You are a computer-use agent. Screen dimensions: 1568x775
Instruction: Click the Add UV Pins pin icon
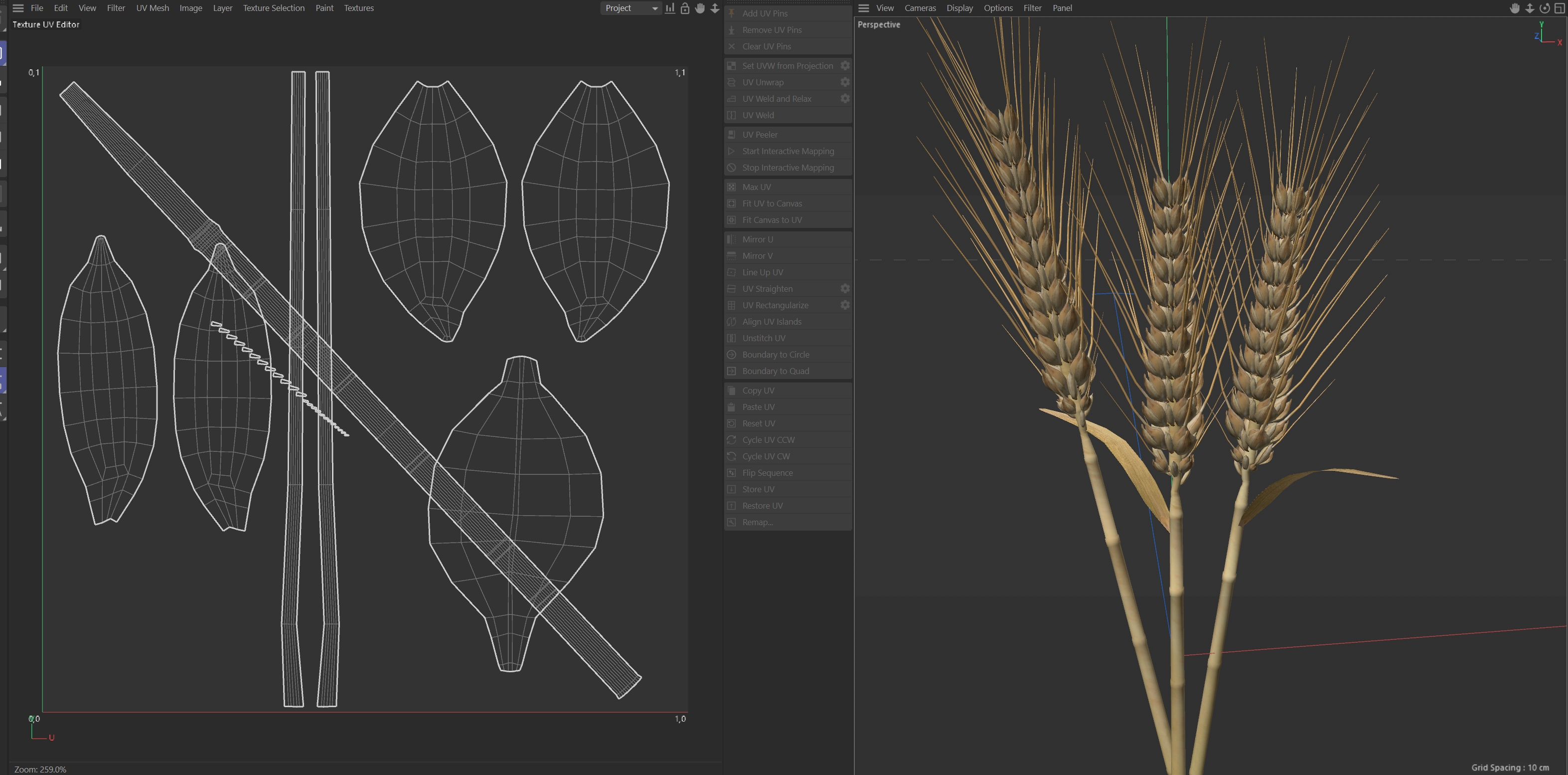732,13
